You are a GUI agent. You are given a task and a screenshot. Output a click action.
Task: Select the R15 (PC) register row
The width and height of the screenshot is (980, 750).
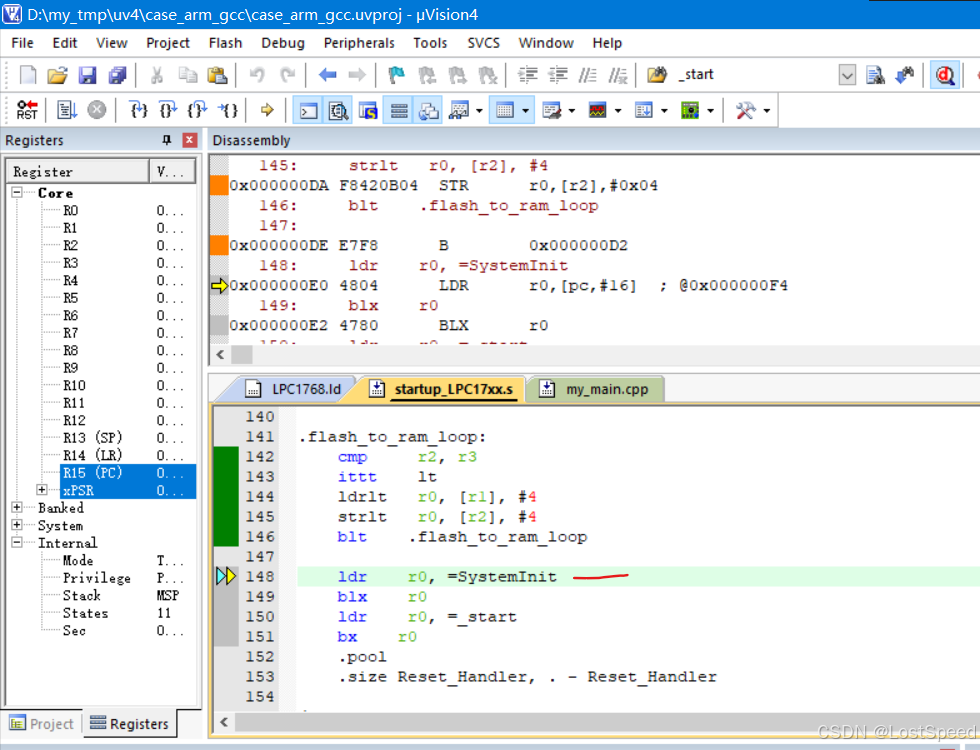pos(128,472)
